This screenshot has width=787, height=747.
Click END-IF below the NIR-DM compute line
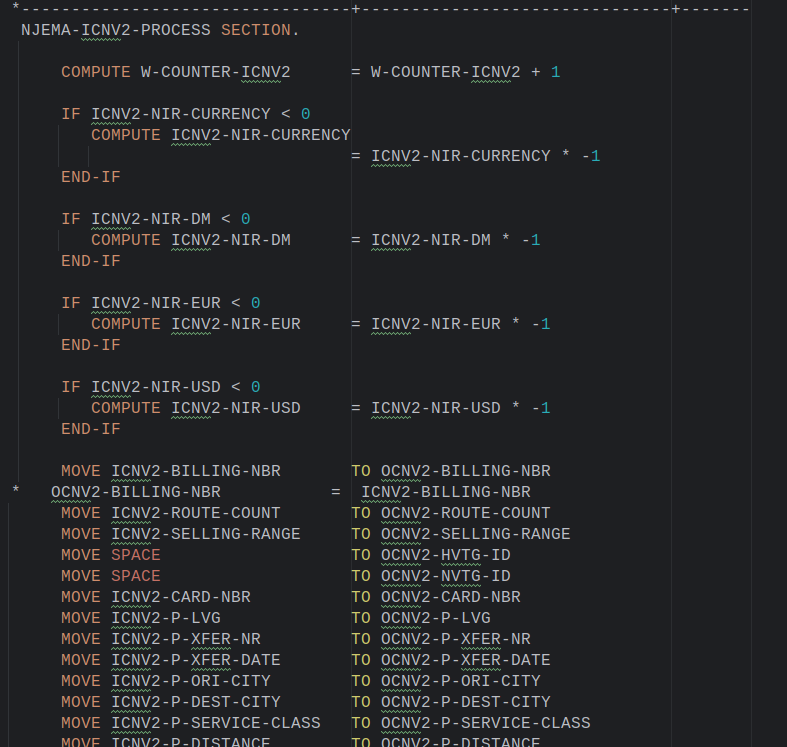[90, 261]
